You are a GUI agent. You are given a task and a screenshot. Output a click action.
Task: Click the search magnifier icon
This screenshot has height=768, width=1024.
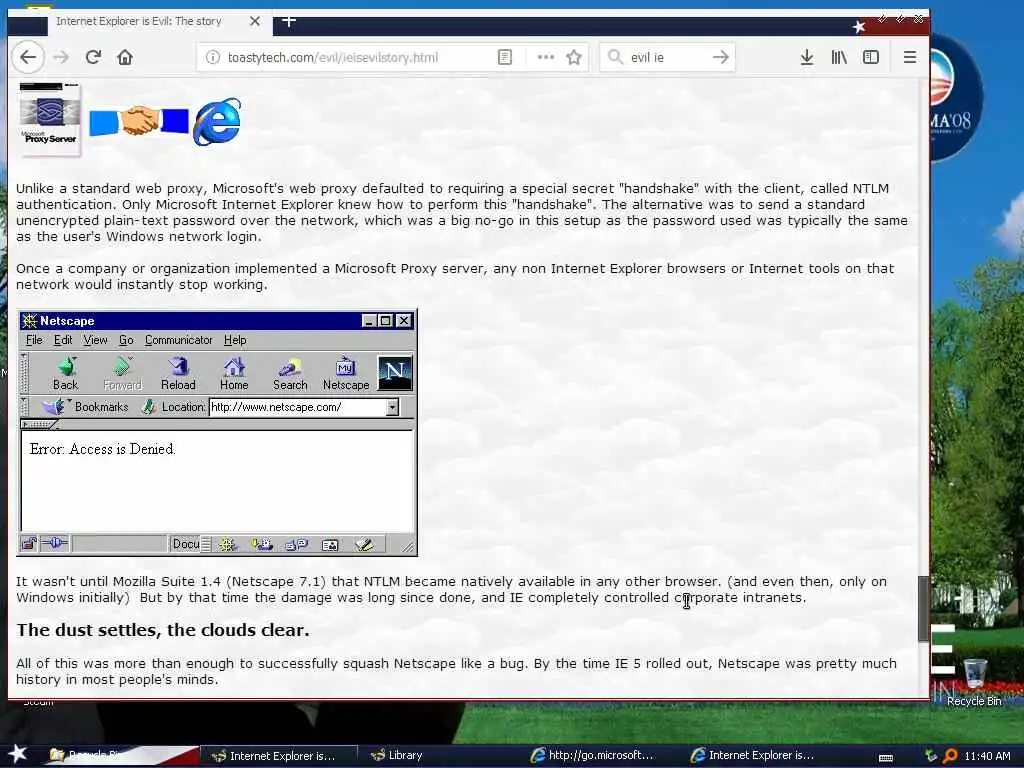click(615, 57)
